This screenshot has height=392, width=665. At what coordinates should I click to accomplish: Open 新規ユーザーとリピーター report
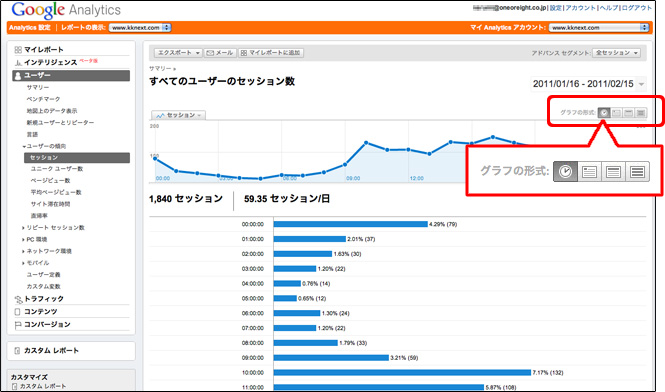click(60, 123)
